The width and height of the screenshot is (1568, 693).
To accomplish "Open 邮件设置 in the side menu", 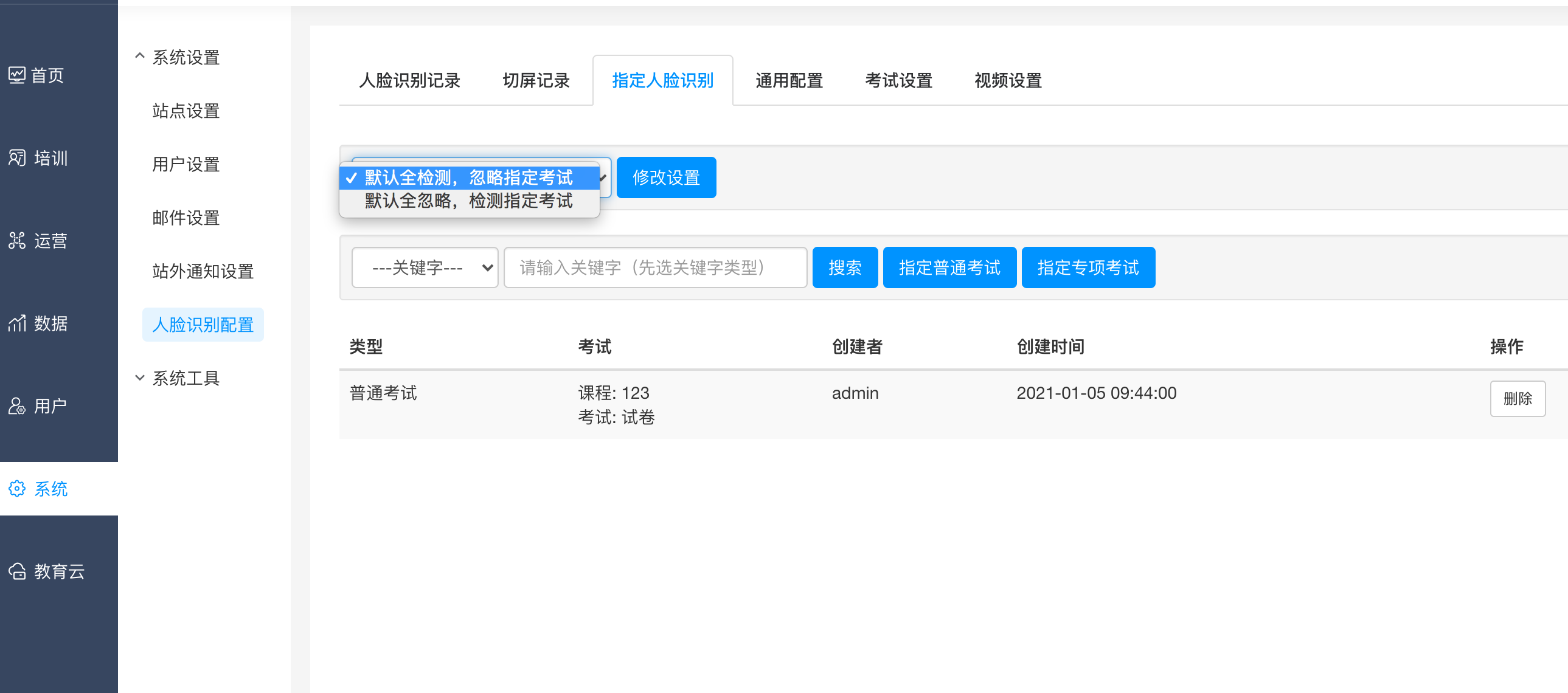I will pyautogui.click(x=186, y=218).
